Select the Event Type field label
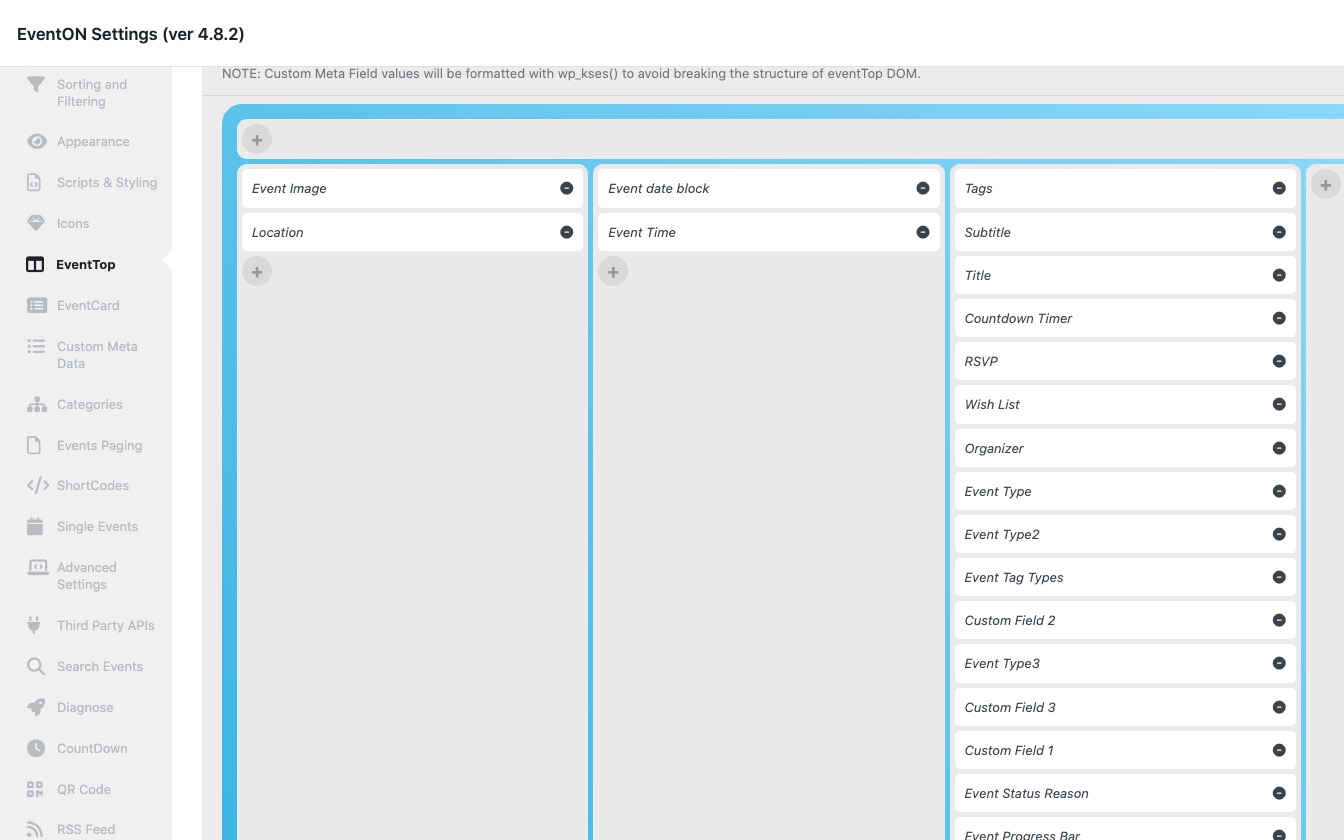This screenshot has width=1344, height=840. coord(998,491)
